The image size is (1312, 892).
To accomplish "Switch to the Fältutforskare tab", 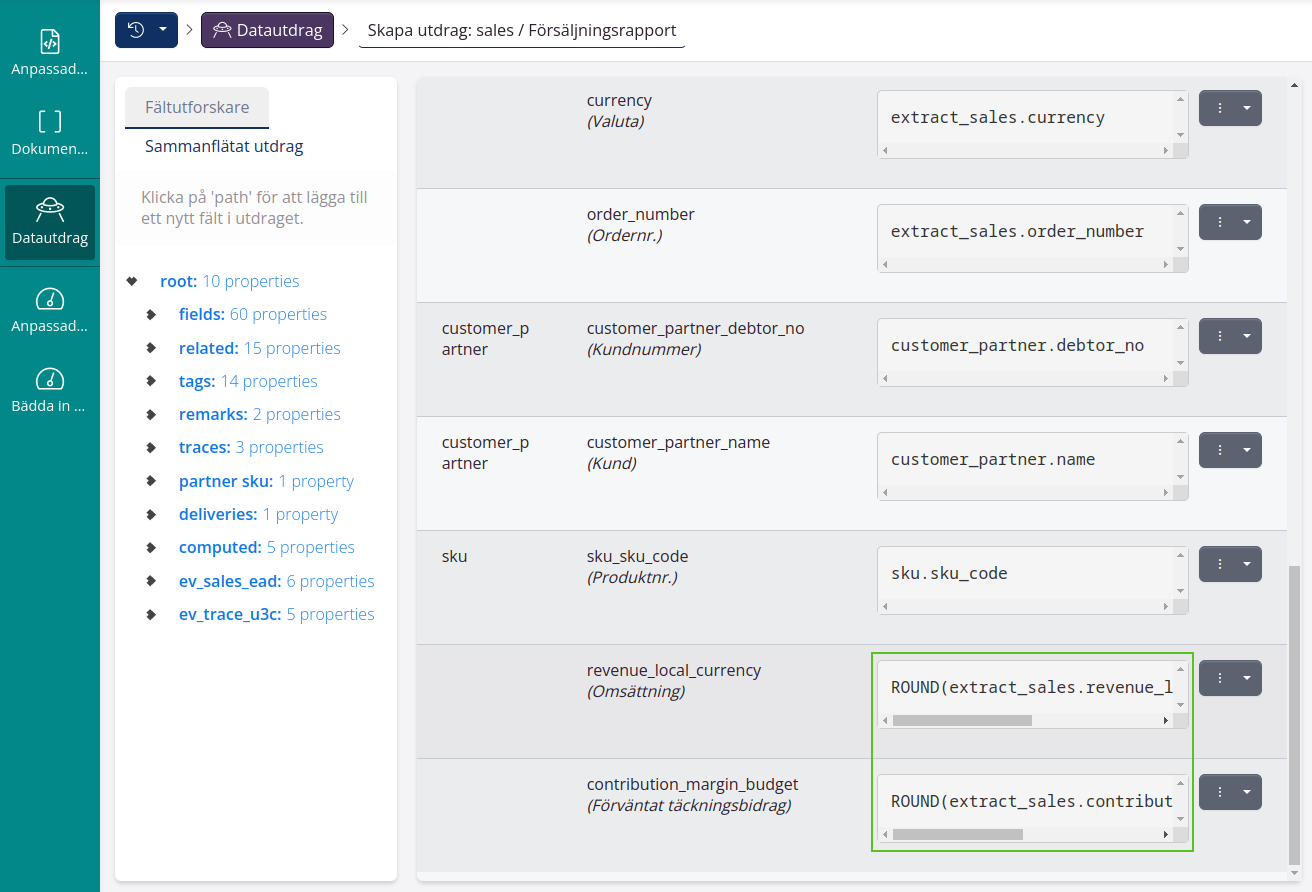I will coord(197,108).
